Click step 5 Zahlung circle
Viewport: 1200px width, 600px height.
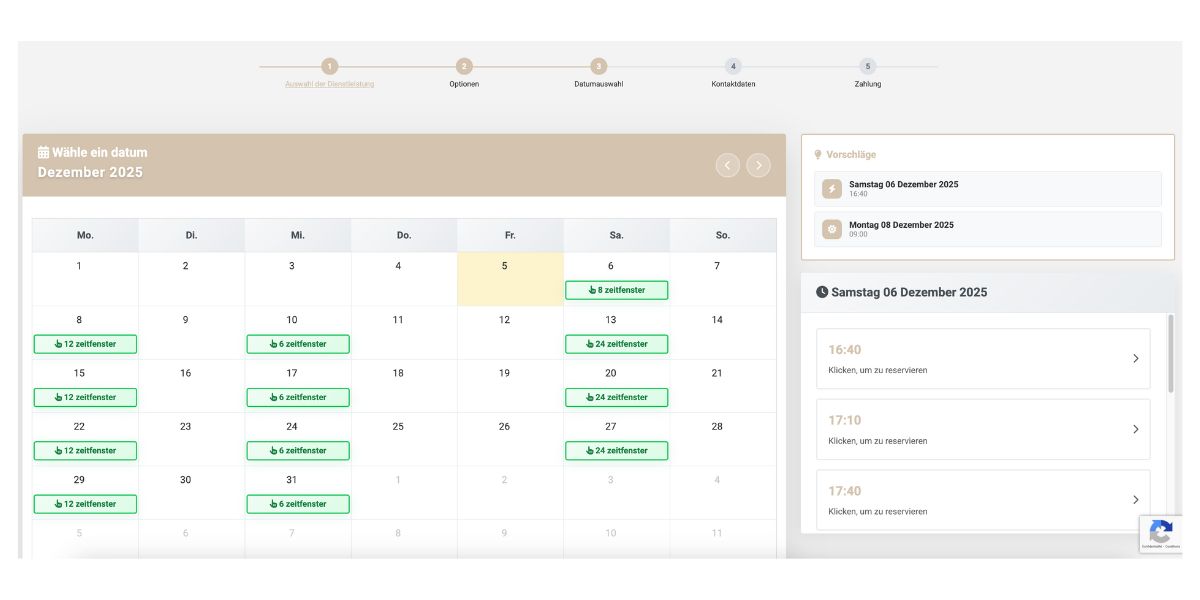(x=868, y=66)
